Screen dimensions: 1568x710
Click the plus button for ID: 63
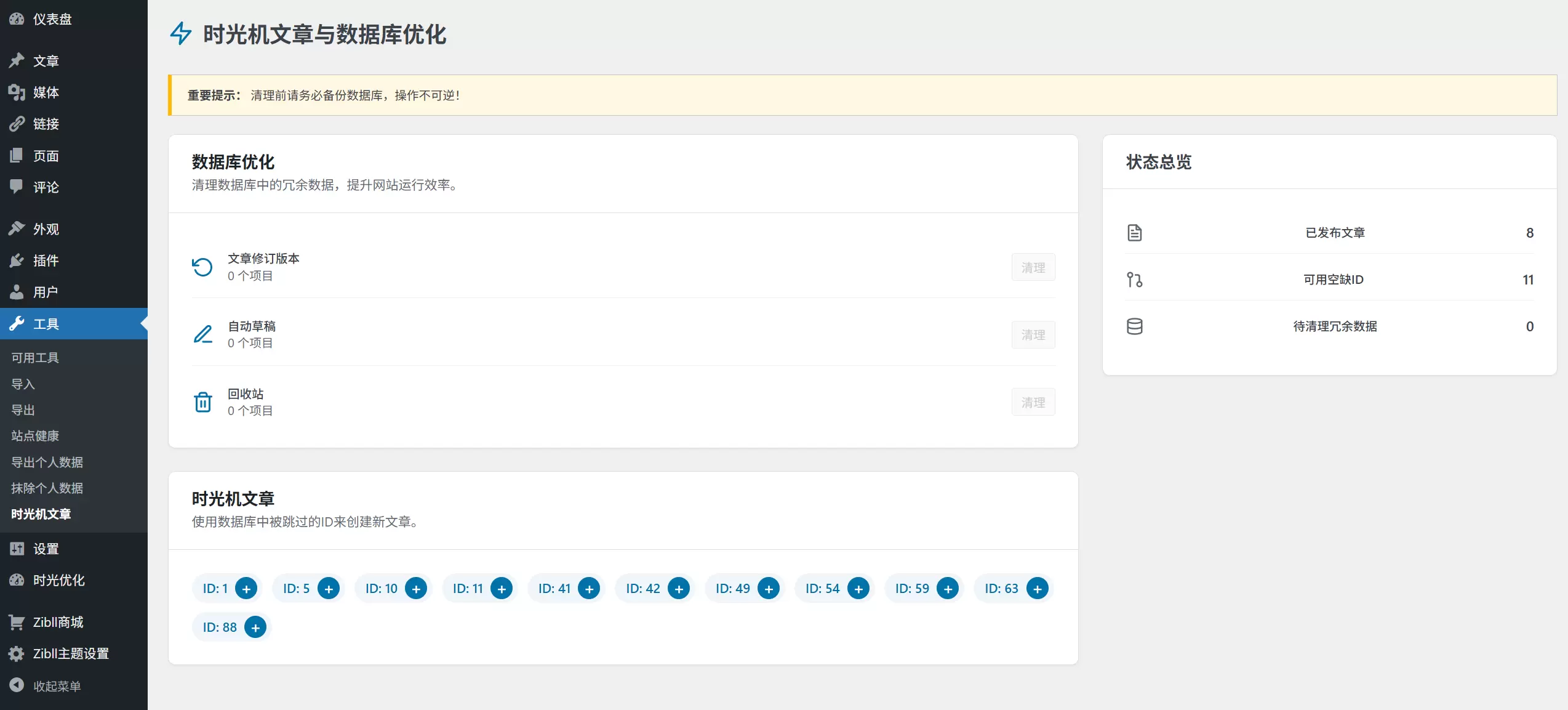pos(1038,589)
